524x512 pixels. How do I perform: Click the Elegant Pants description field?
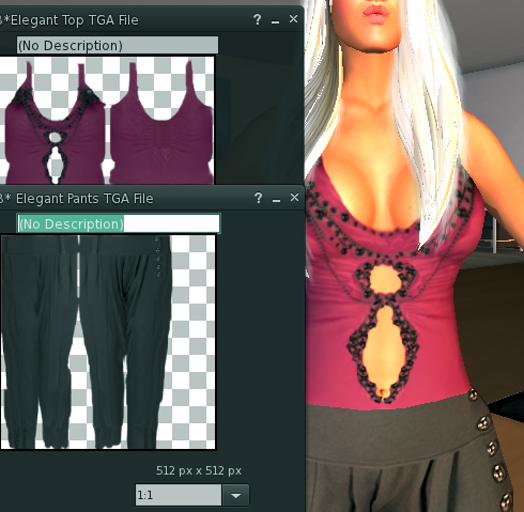[x=119, y=224]
